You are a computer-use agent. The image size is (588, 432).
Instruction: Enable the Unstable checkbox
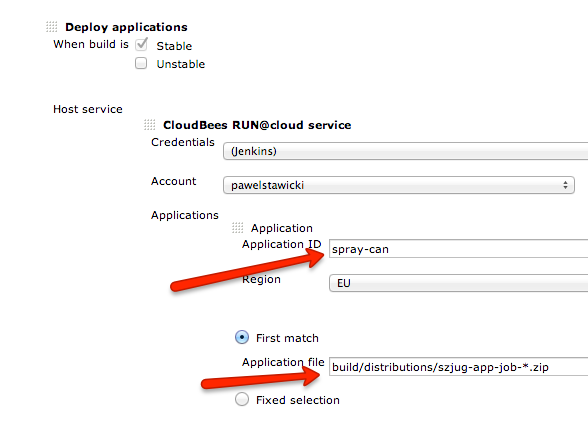[x=141, y=63]
